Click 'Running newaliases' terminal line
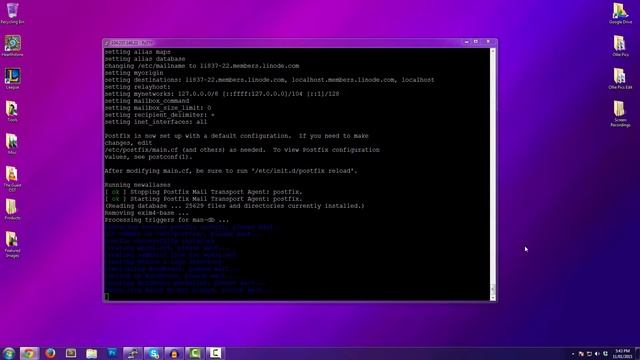The width and height of the screenshot is (640, 360). pos(138,185)
